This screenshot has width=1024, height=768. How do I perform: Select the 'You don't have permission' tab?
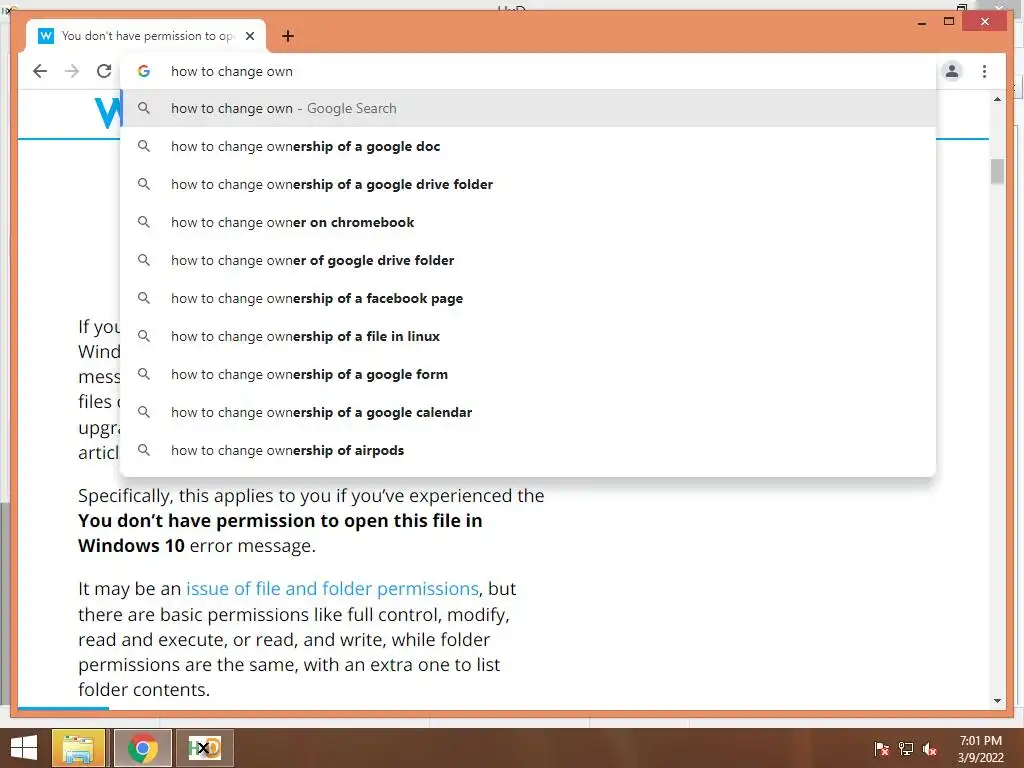pyautogui.click(x=146, y=36)
